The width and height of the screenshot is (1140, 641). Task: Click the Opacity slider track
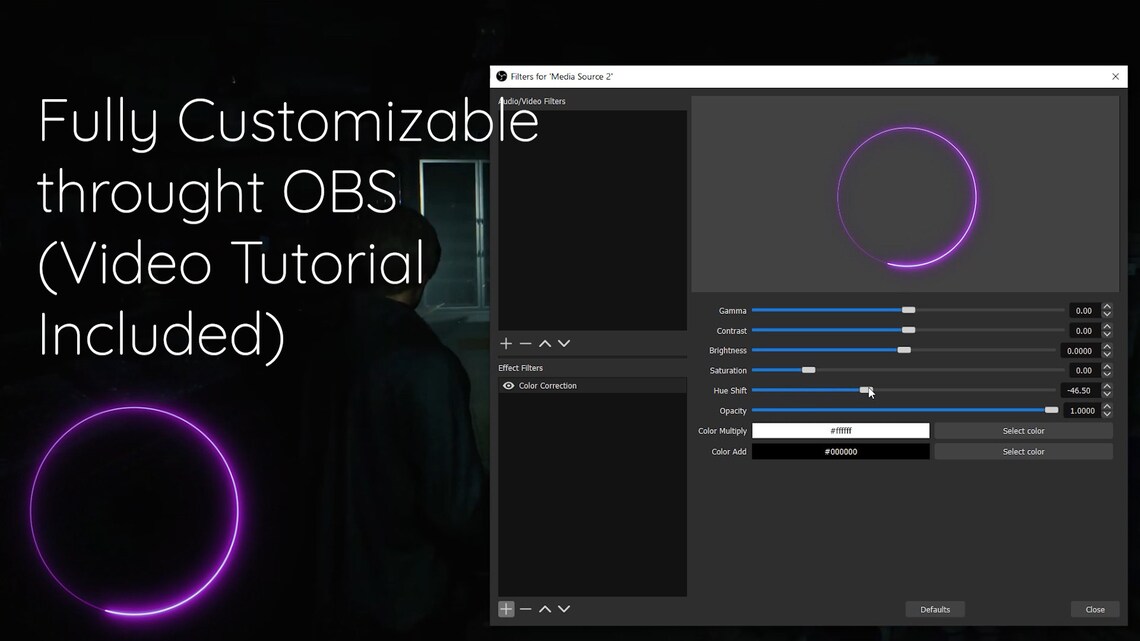click(x=900, y=410)
